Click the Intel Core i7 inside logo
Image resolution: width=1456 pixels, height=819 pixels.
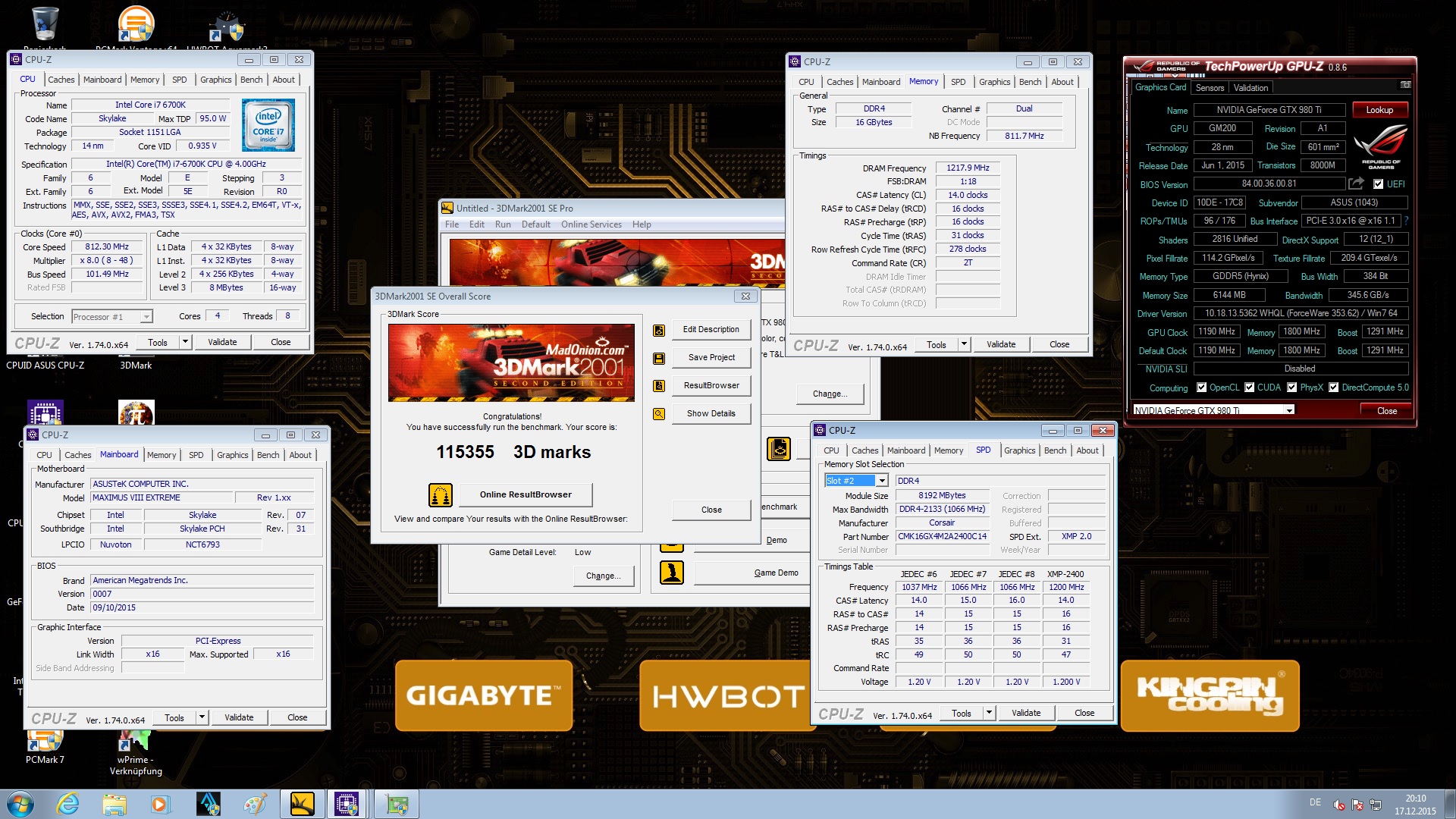tap(268, 126)
